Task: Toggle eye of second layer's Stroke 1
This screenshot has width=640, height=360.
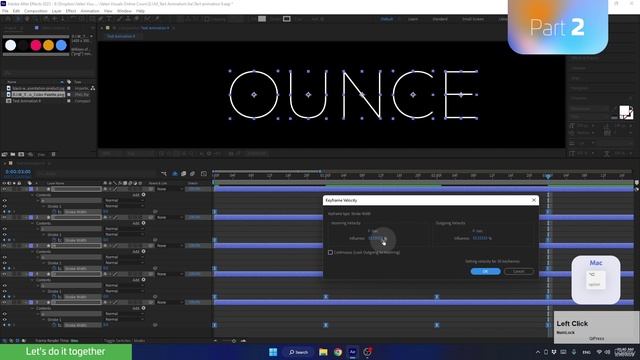Action: coord(4,235)
